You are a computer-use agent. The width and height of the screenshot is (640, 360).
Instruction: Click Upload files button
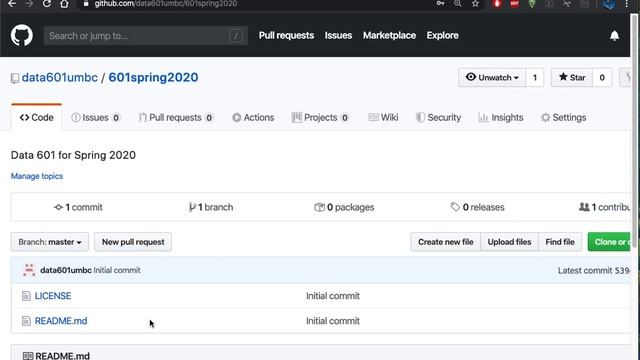[x=509, y=242]
